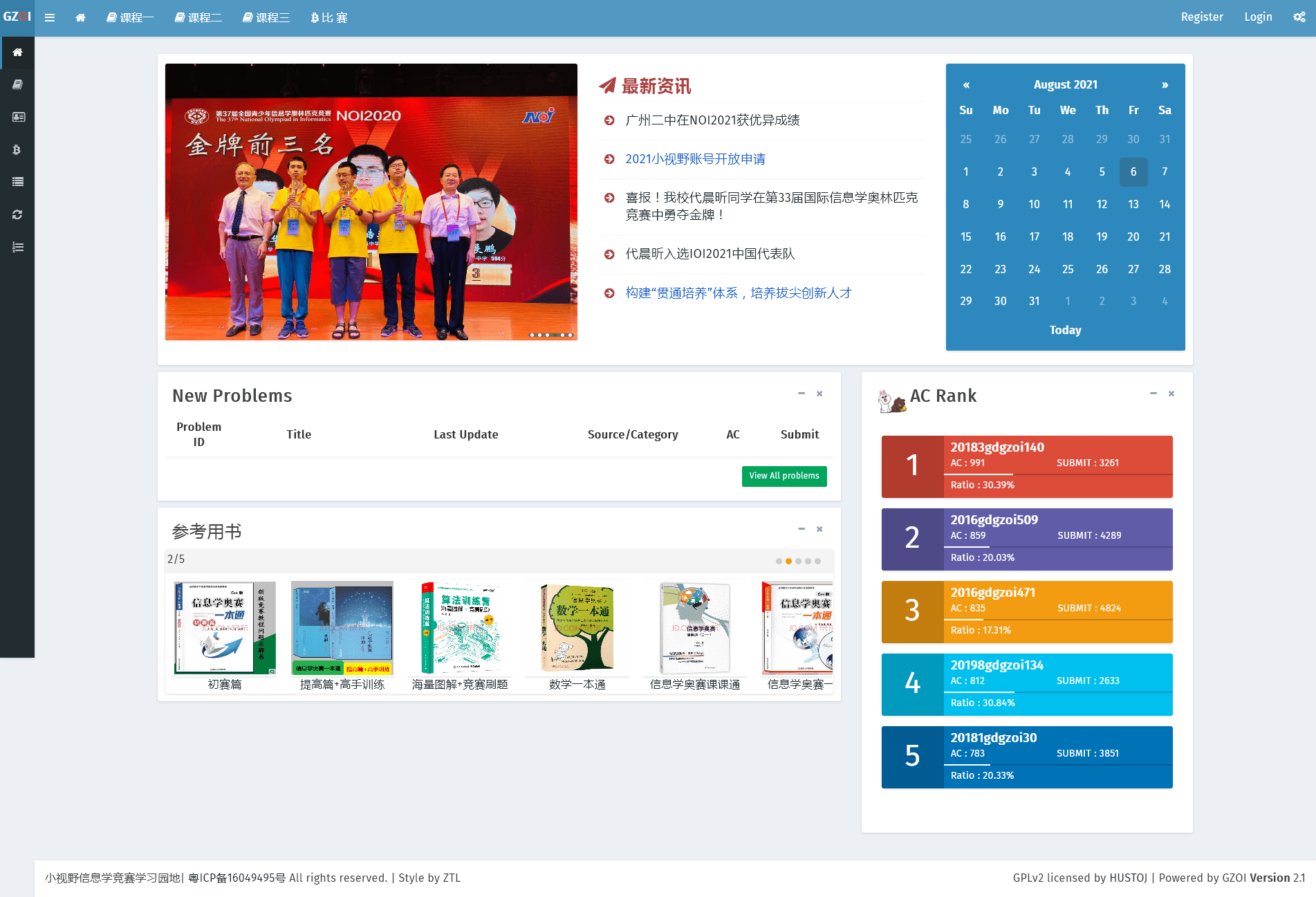This screenshot has height=897, width=1316.
Task: Close the 参考用书 panel
Action: pyautogui.click(x=819, y=529)
